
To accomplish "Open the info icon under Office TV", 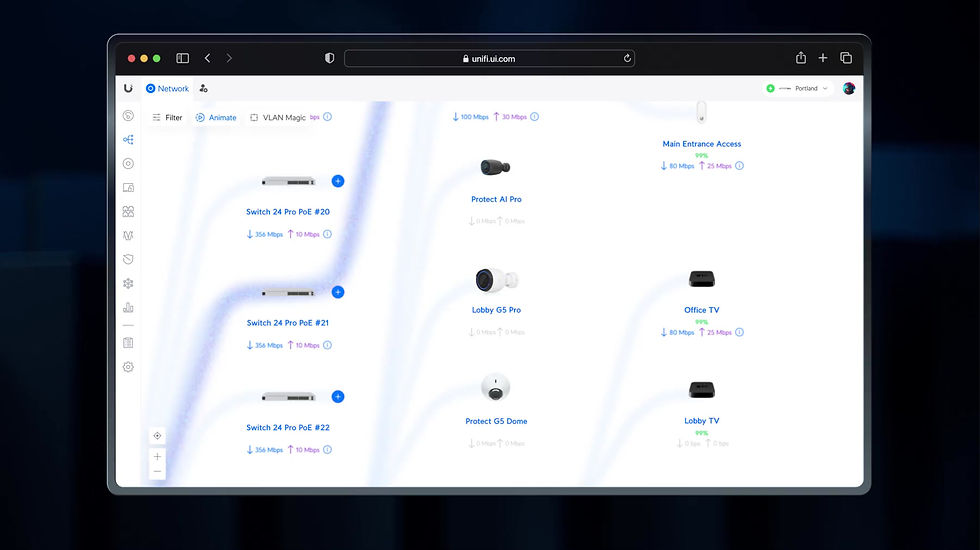I will (x=739, y=332).
